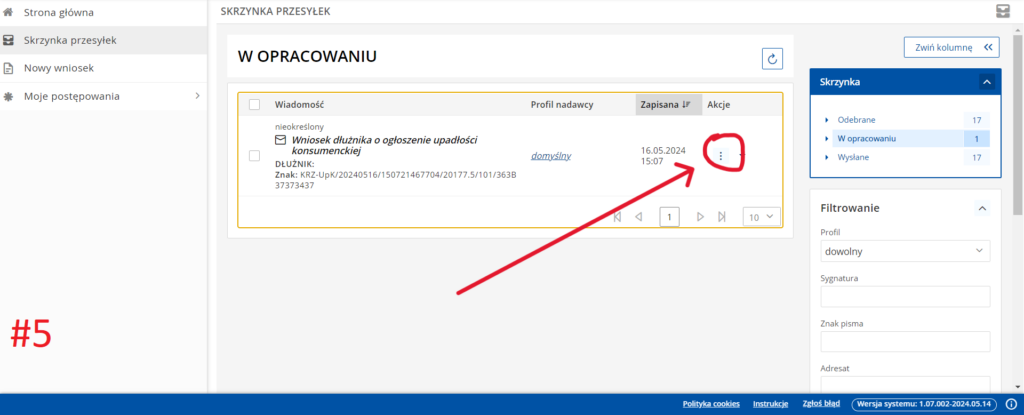The height and width of the screenshot is (415, 1024).
Task: Go to the previous page arrow
Action: coord(639,216)
